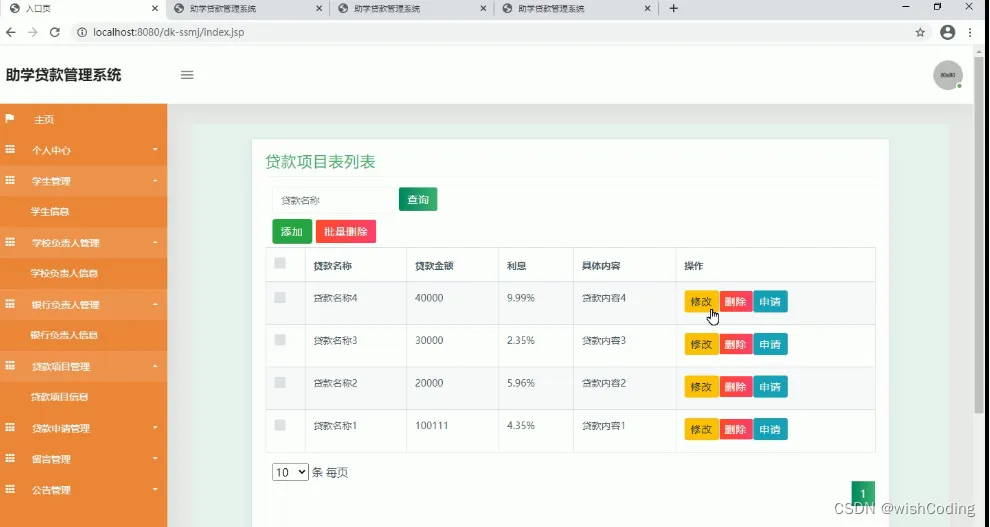The height and width of the screenshot is (527, 990).
Task: Click the 添加 add button
Action: pos(292,232)
